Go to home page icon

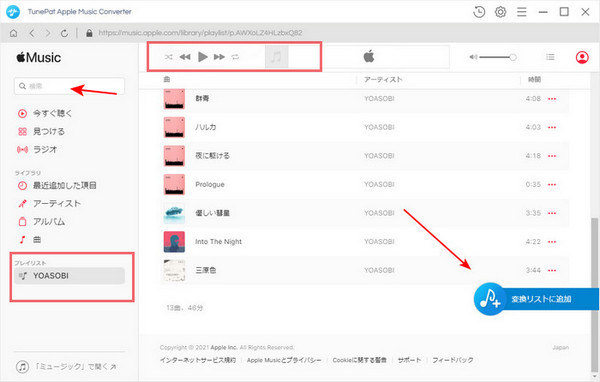coord(13,33)
